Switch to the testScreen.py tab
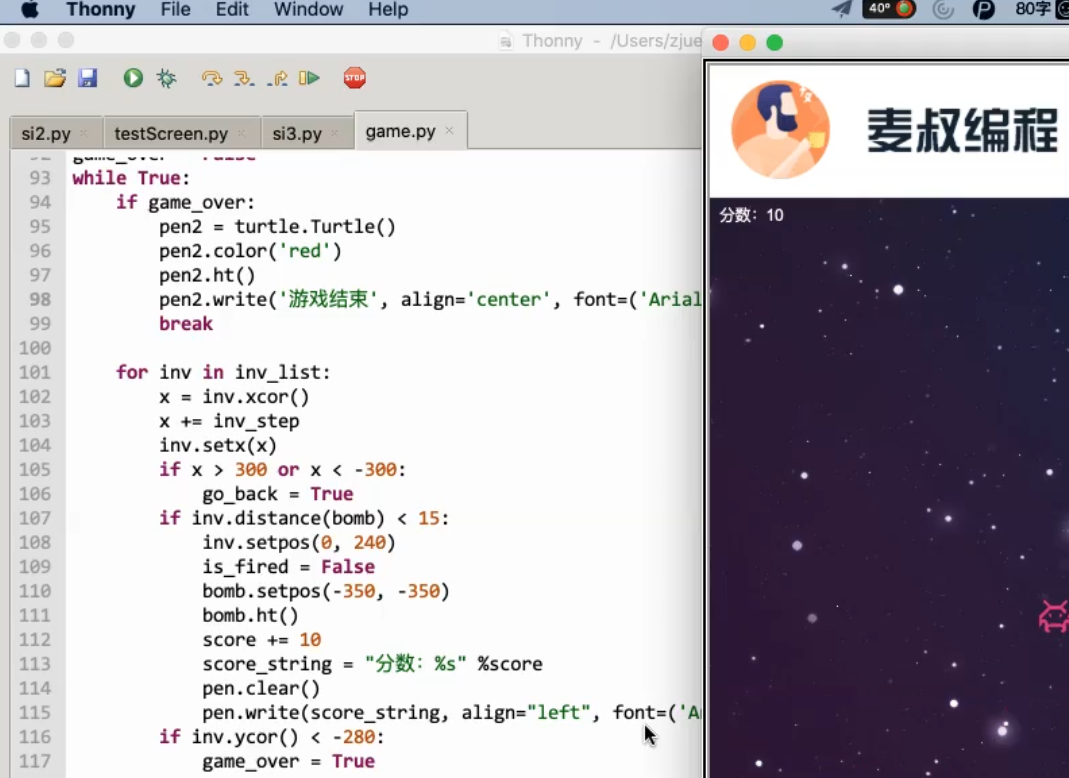 click(x=171, y=133)
